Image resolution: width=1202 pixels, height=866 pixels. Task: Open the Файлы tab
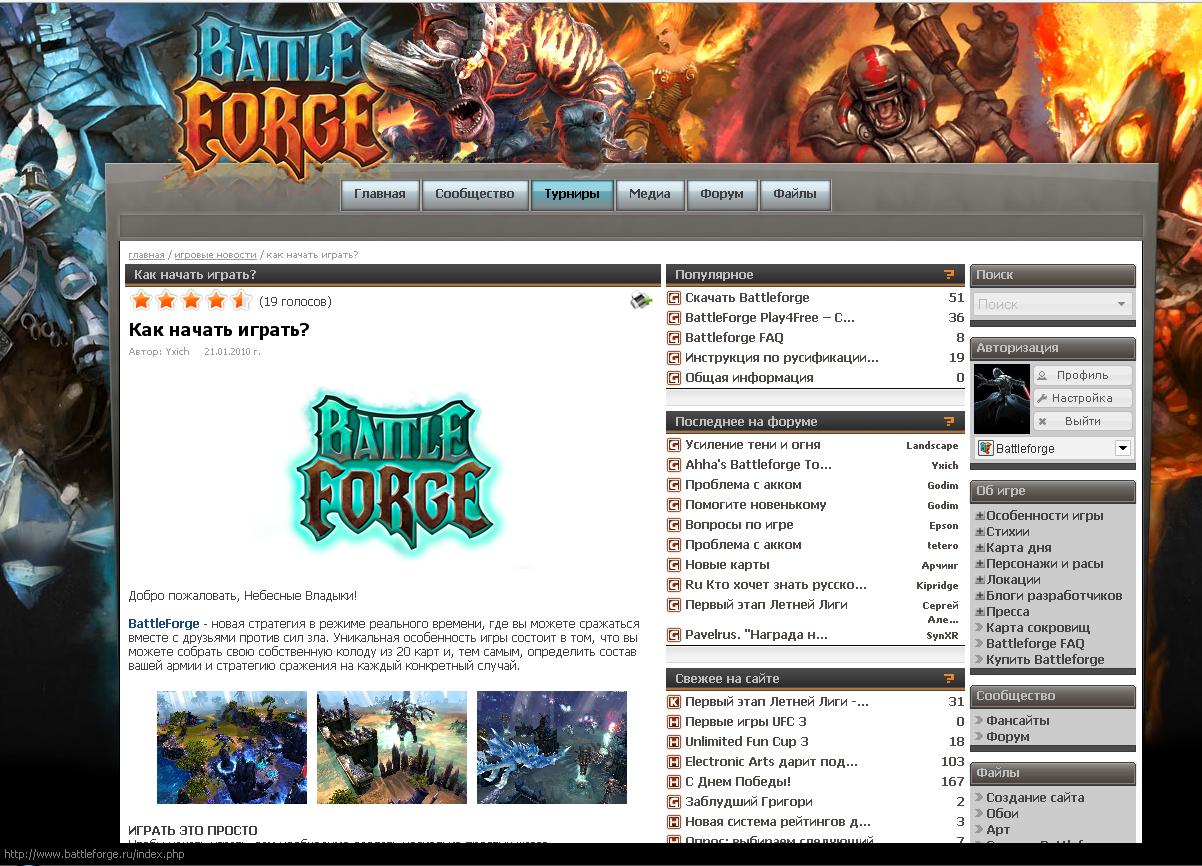click(795, 194)
